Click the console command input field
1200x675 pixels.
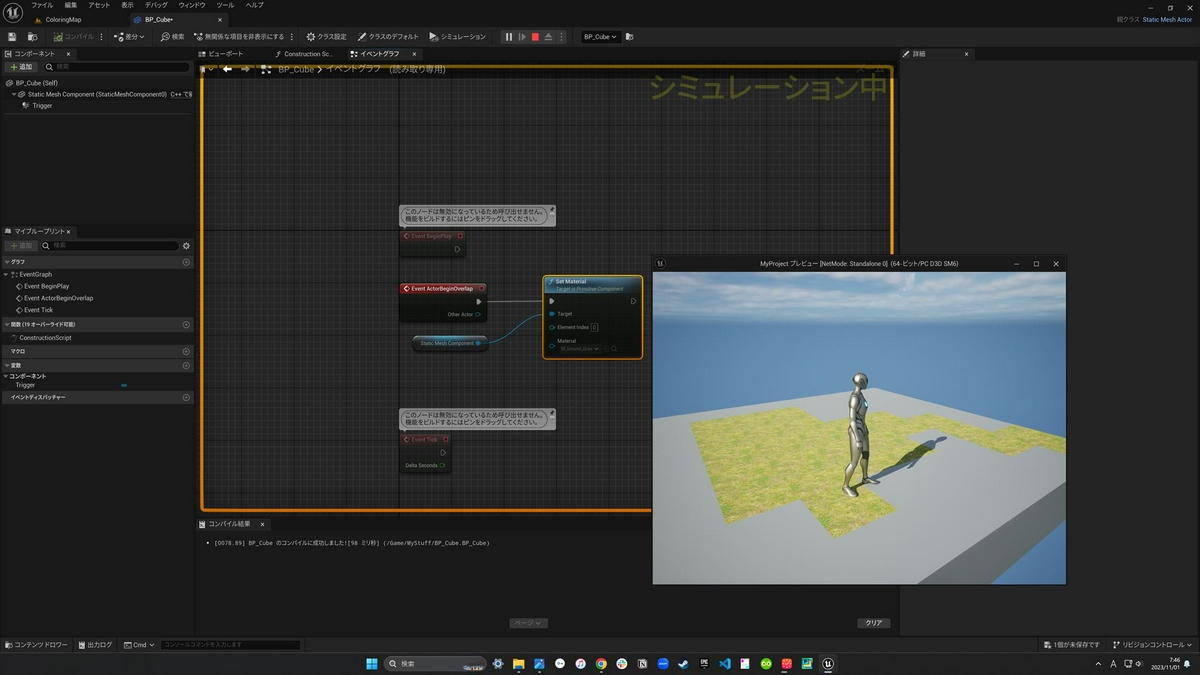(x=230, y=645)
